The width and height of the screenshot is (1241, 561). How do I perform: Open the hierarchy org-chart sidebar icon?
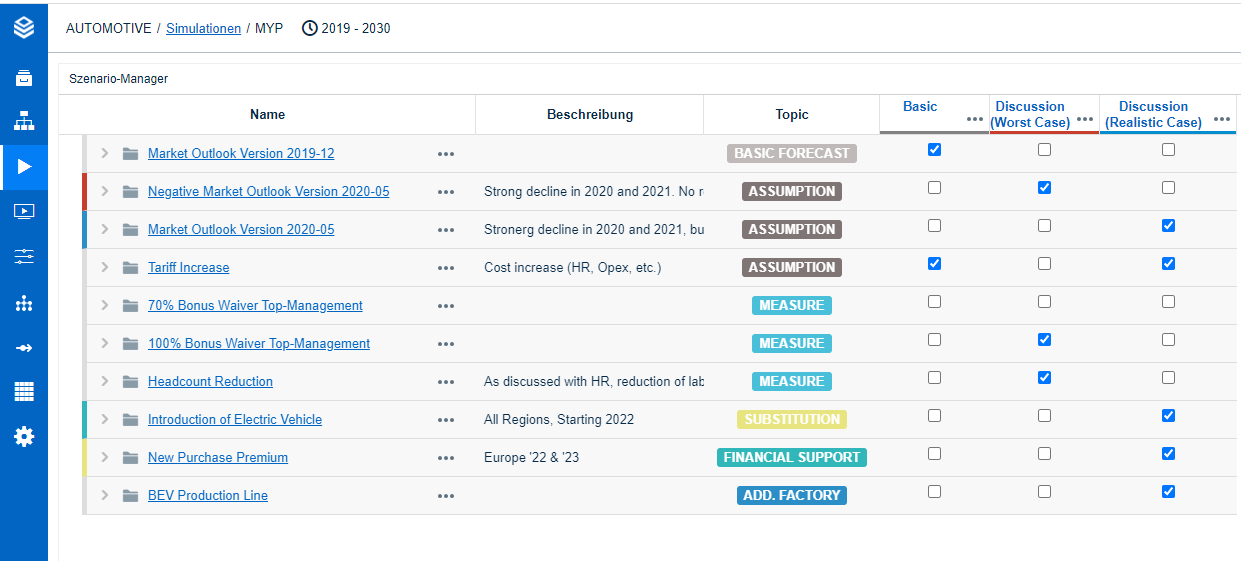pyautogui.click(x=24, y=122)
